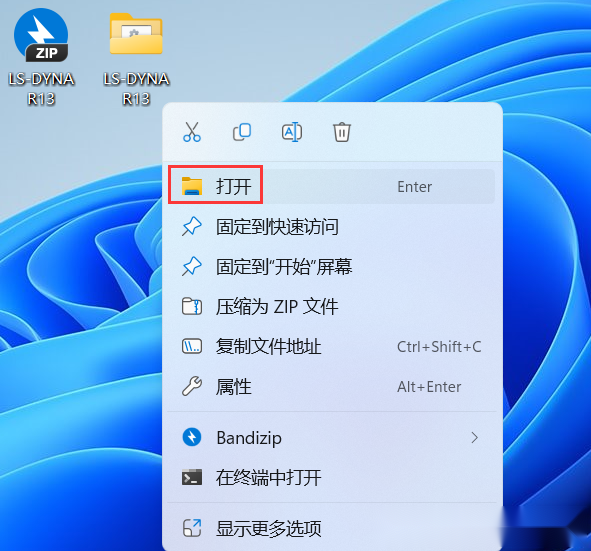Click the wrench icon next to 属性
The width and height of the screenshot is (591, 551).
click(x=192, y=386)
